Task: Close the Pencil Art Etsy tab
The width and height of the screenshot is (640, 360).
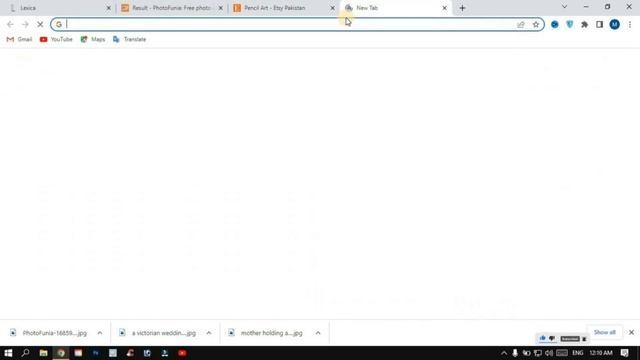Action: tap(332, 8)
